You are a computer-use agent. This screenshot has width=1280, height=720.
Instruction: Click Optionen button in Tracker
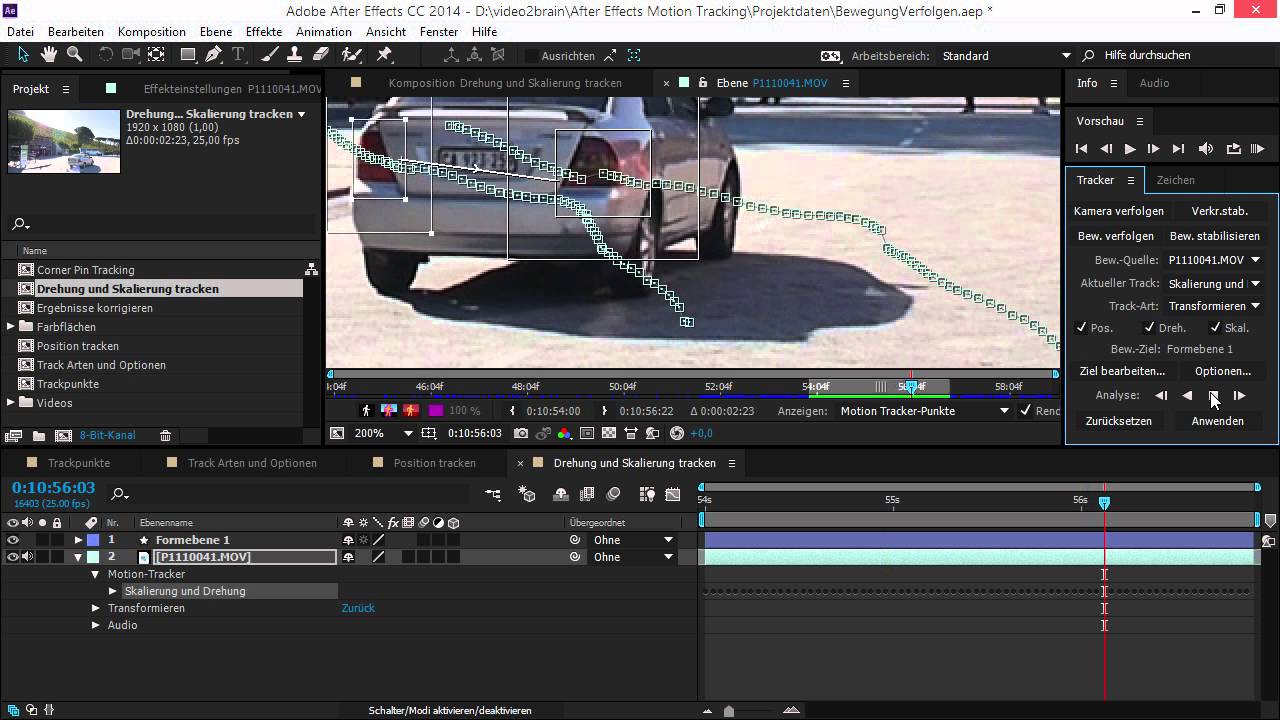click(1223, 371)
